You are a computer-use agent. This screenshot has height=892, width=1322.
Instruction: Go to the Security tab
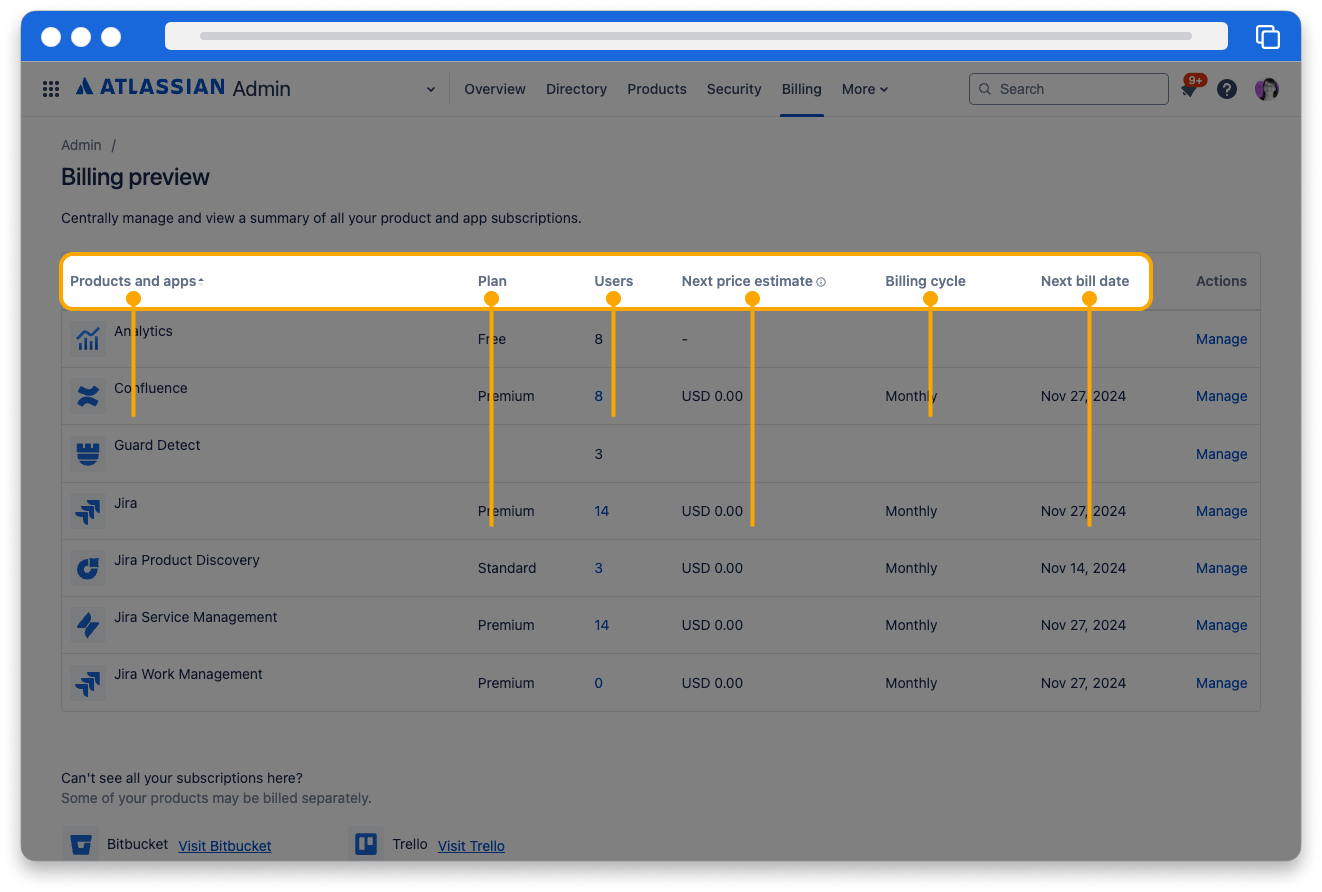(734, 89)
